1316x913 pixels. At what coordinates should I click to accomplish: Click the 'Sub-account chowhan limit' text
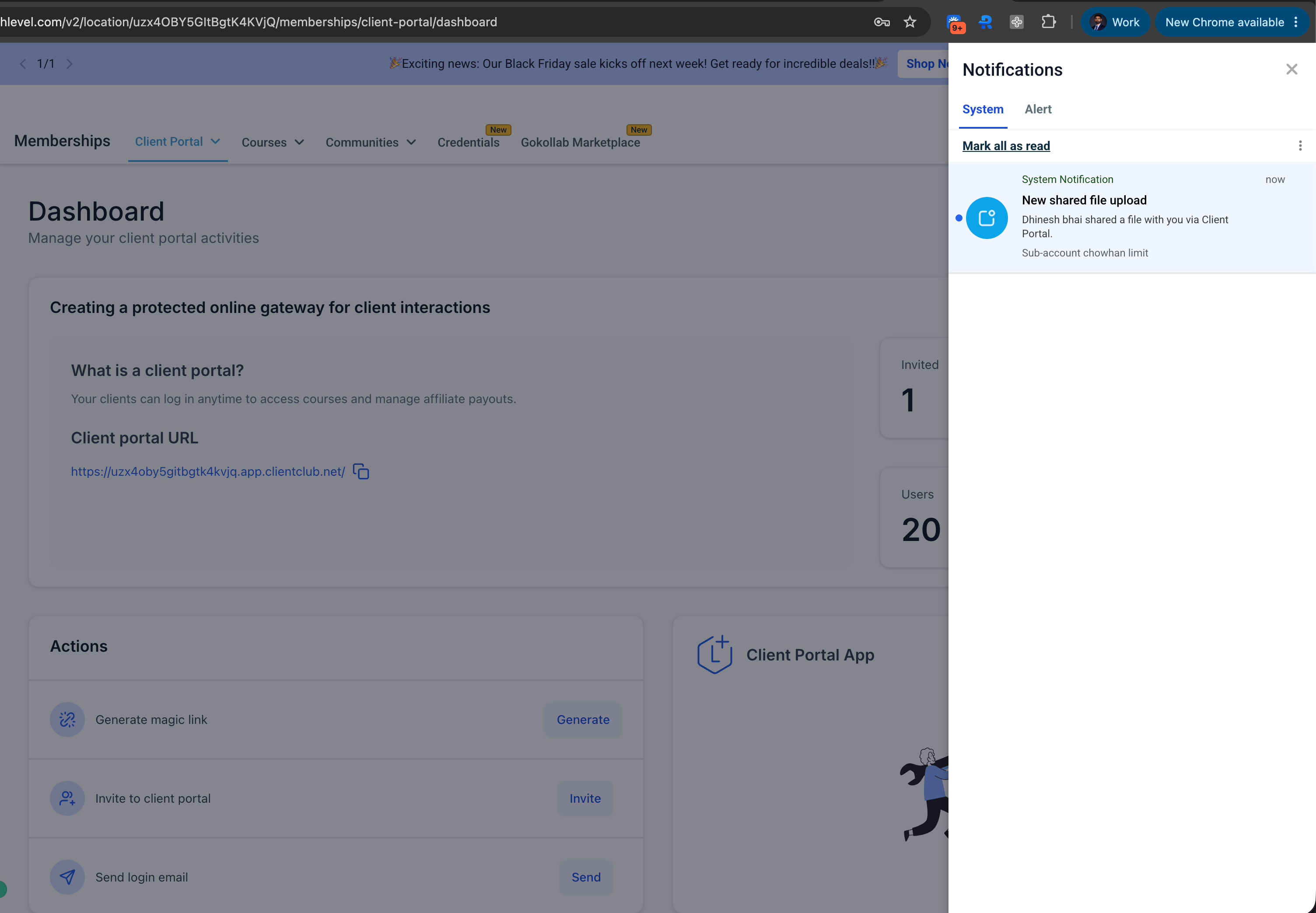click(x=1085, y=253)
